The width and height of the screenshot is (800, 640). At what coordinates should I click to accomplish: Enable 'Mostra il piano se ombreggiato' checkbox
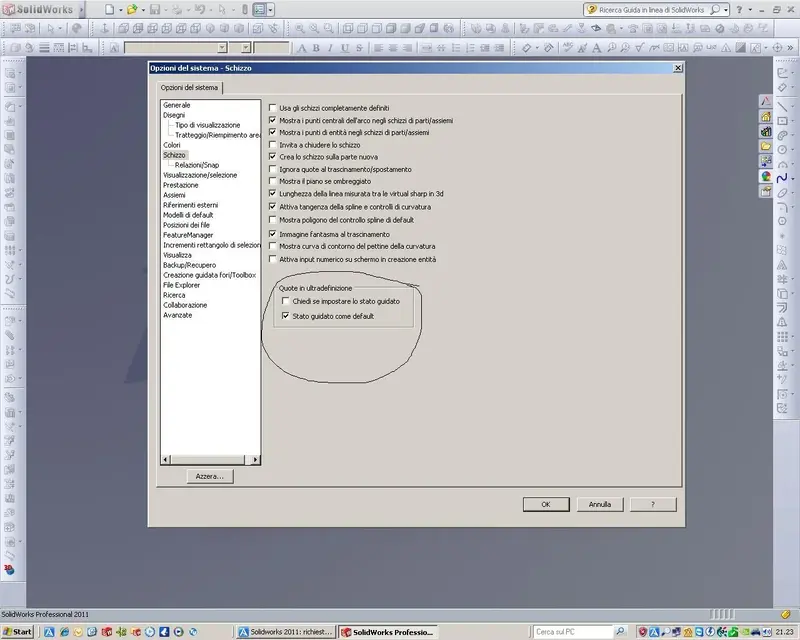[x=272, y=181]
